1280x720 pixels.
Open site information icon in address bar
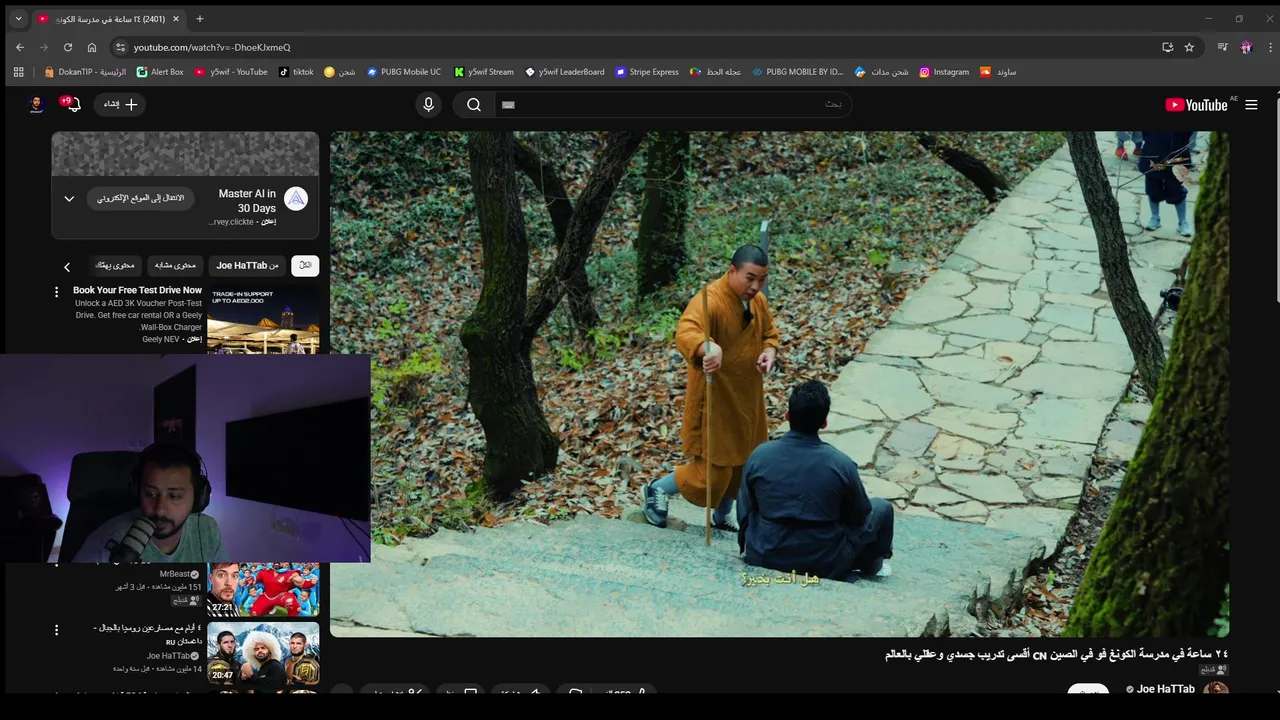pyautogui.click(x=120, y=47)
